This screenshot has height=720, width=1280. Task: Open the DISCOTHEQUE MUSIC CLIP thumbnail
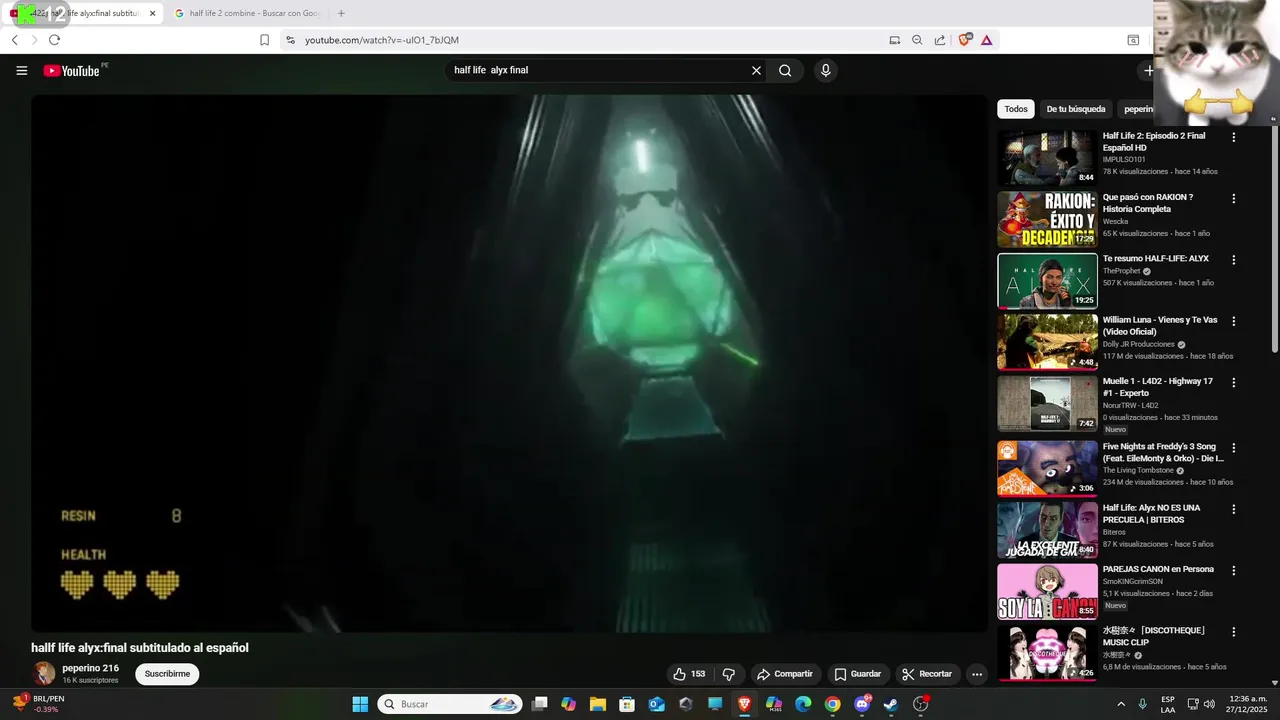coord(1047,654)
